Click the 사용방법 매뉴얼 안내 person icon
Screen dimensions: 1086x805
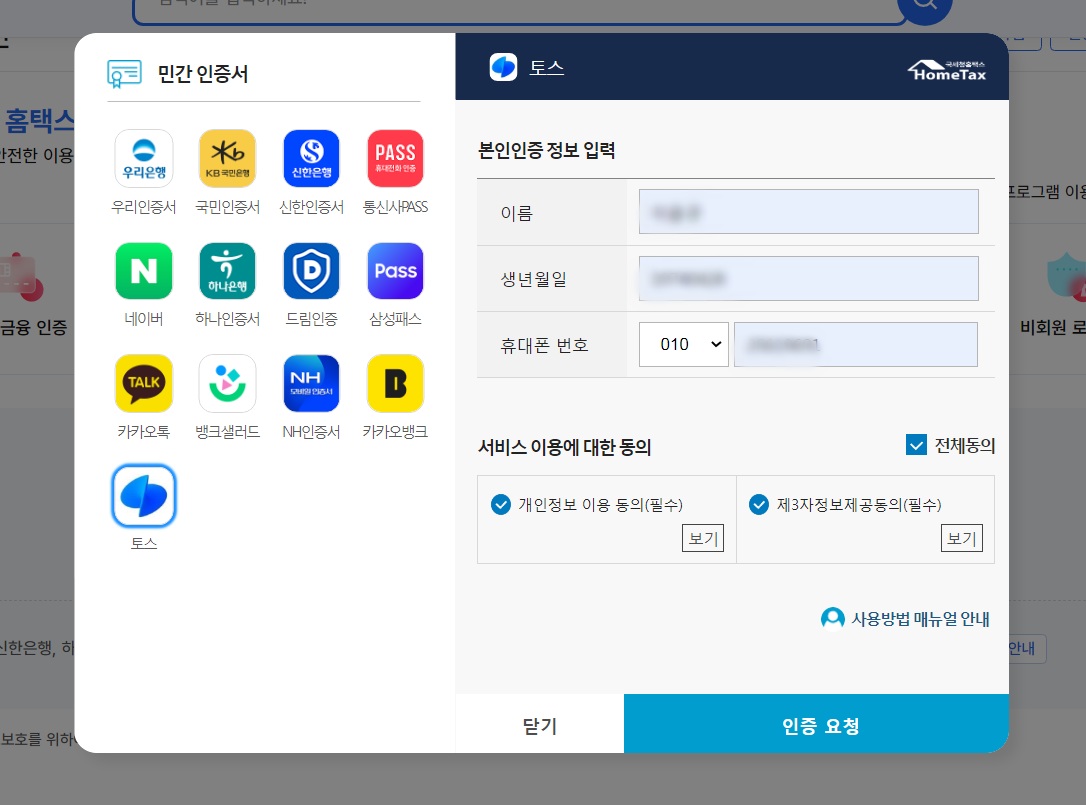833,619
